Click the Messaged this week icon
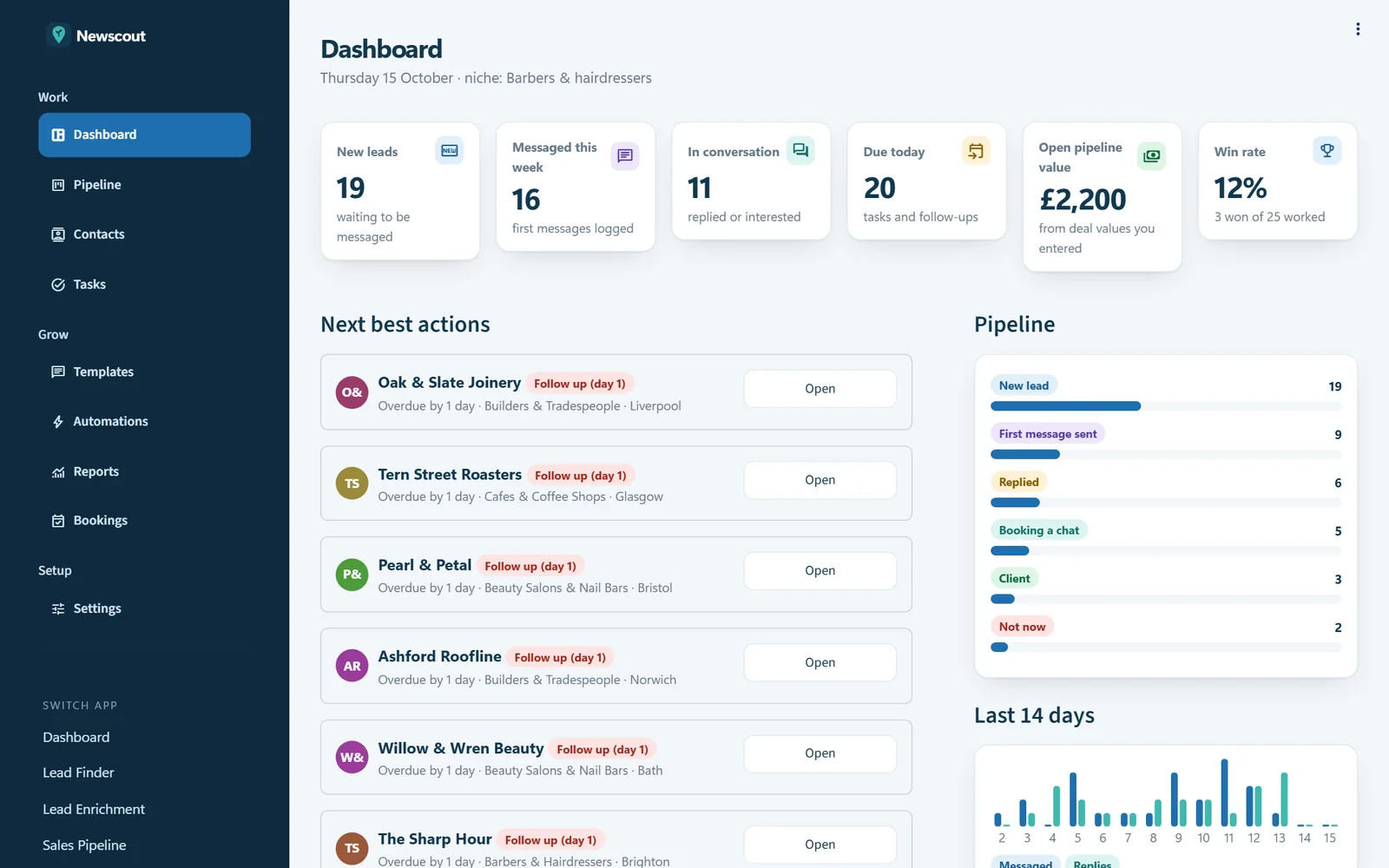The height and width of the screenshot is (868, 1389). pyautogui.click(x=625, y=156)
